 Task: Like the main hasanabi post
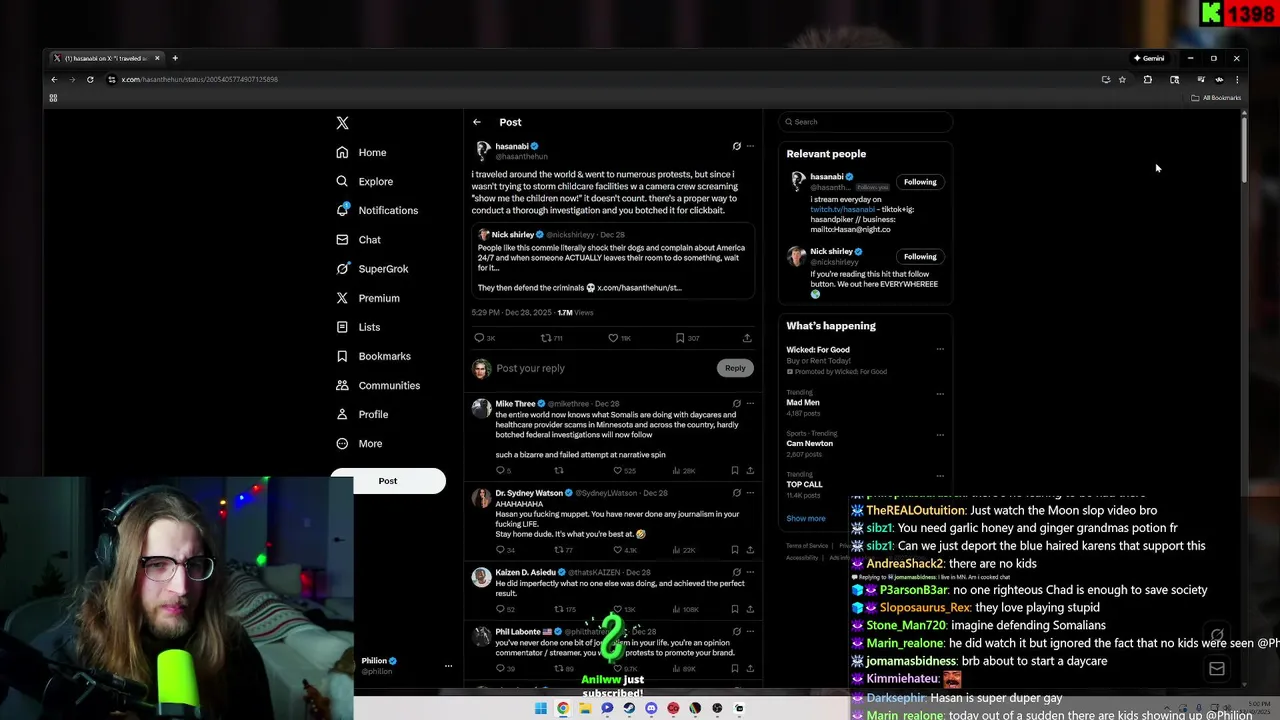tap(614, 338)
